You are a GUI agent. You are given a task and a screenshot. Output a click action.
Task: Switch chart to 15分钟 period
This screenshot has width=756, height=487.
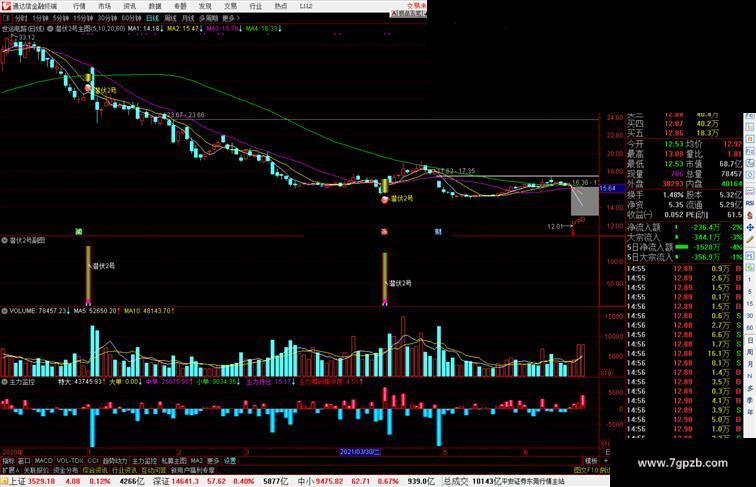pos(83,18)
